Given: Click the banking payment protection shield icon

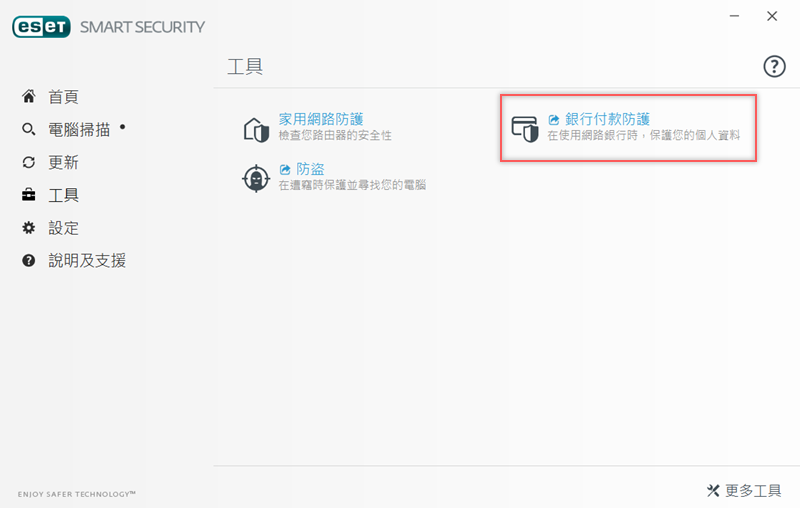Looking at the screenshot, I should point(525,128).
